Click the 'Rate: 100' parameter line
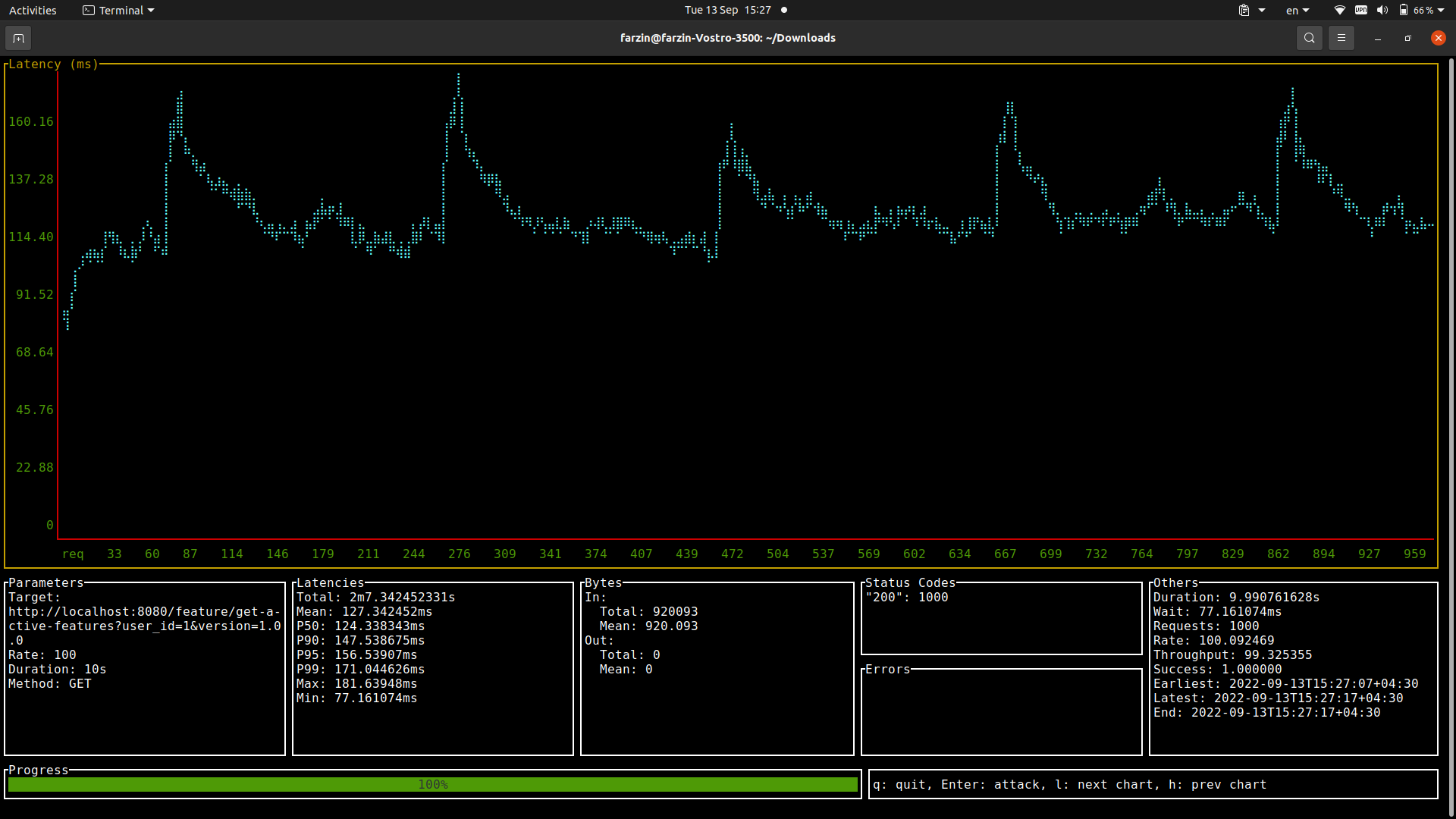 click(42, 655)
